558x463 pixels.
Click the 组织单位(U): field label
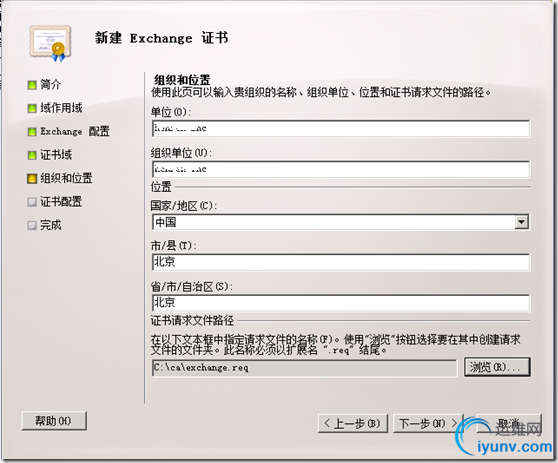point(181,153)
